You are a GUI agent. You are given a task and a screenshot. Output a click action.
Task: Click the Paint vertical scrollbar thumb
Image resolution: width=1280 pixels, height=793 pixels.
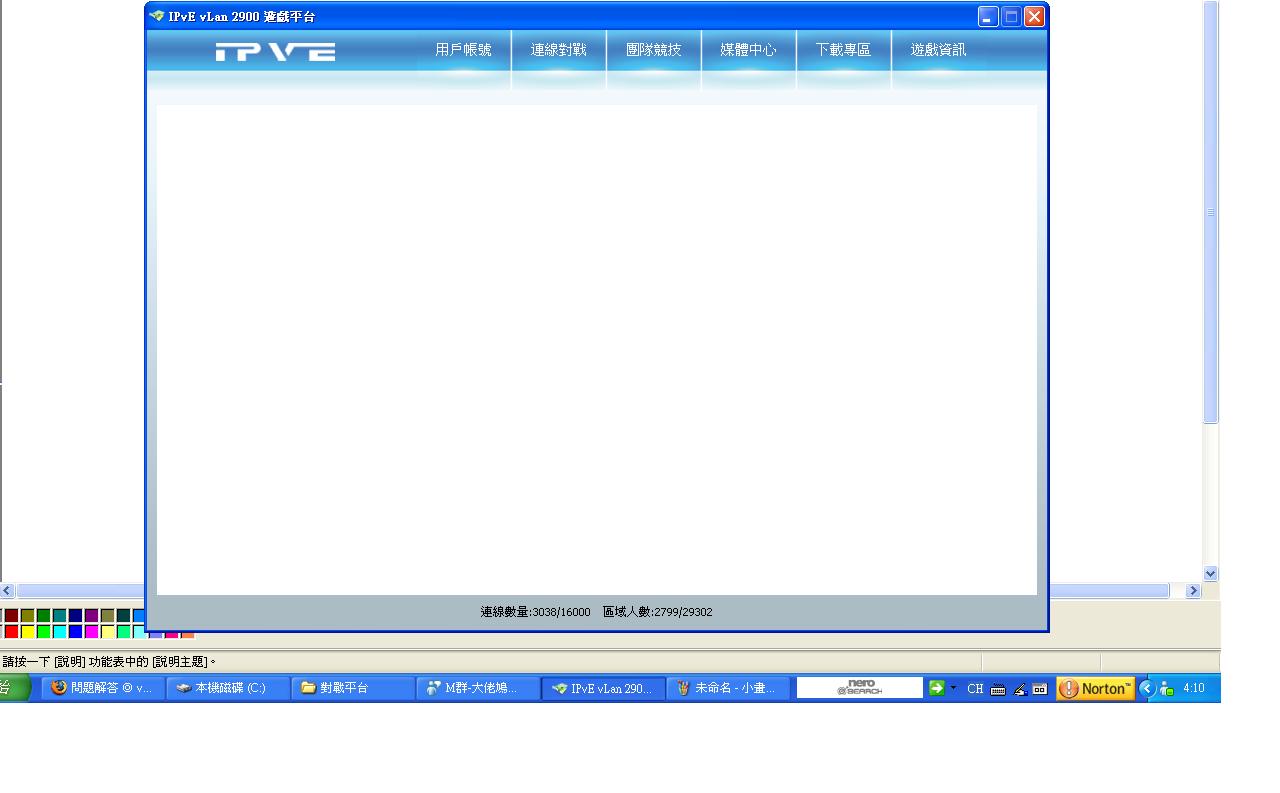click(x=1211, y=212)
